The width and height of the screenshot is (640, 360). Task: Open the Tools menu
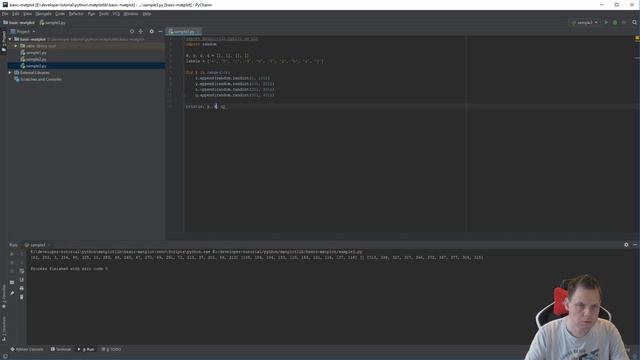pos(104,14)
